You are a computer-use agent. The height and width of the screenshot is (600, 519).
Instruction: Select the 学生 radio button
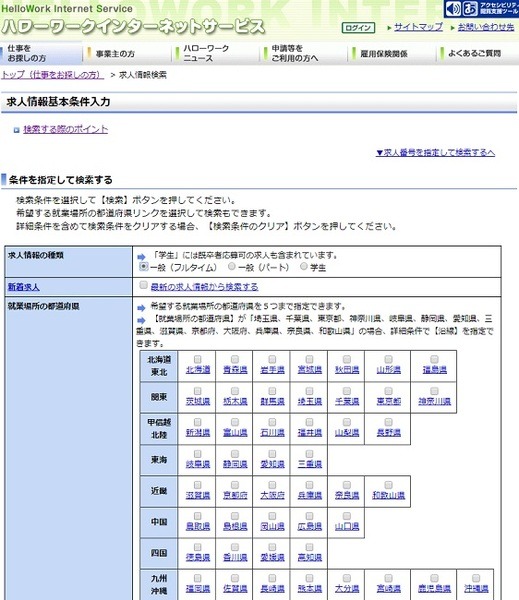click(304, 266)
